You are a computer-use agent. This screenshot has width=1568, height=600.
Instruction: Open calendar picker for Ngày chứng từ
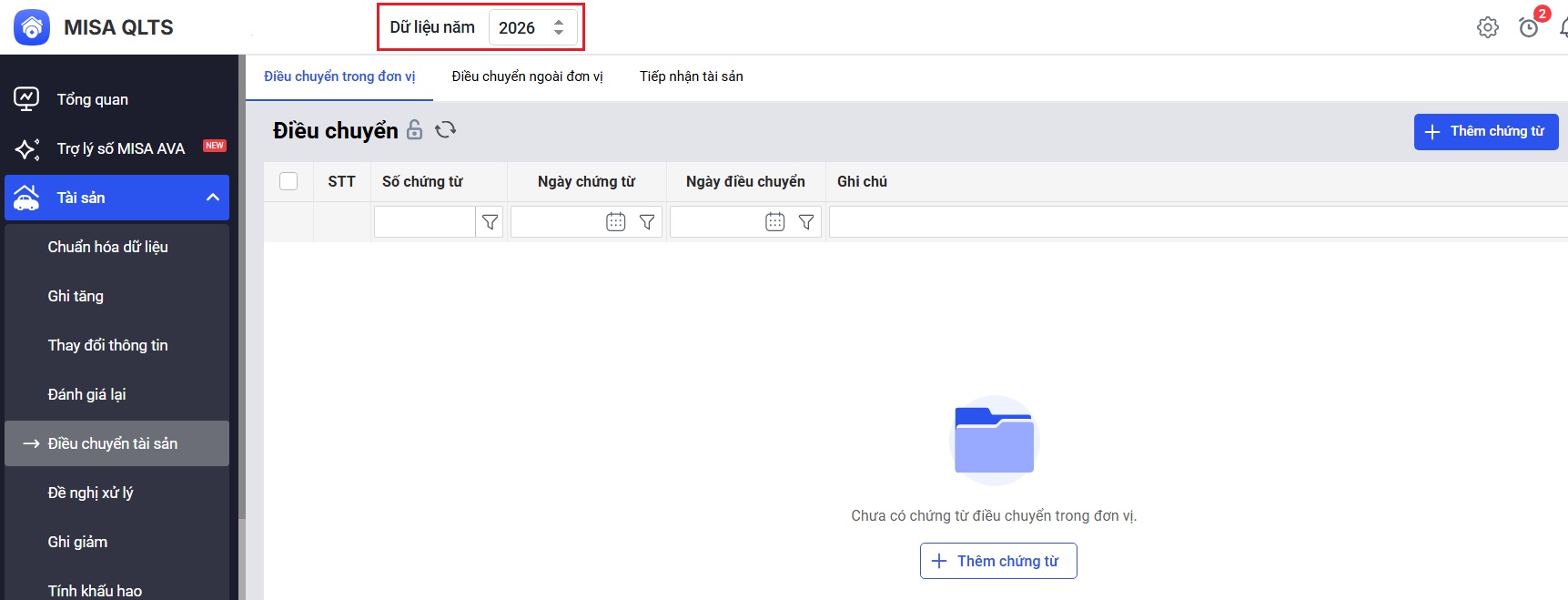coord(616,222)
